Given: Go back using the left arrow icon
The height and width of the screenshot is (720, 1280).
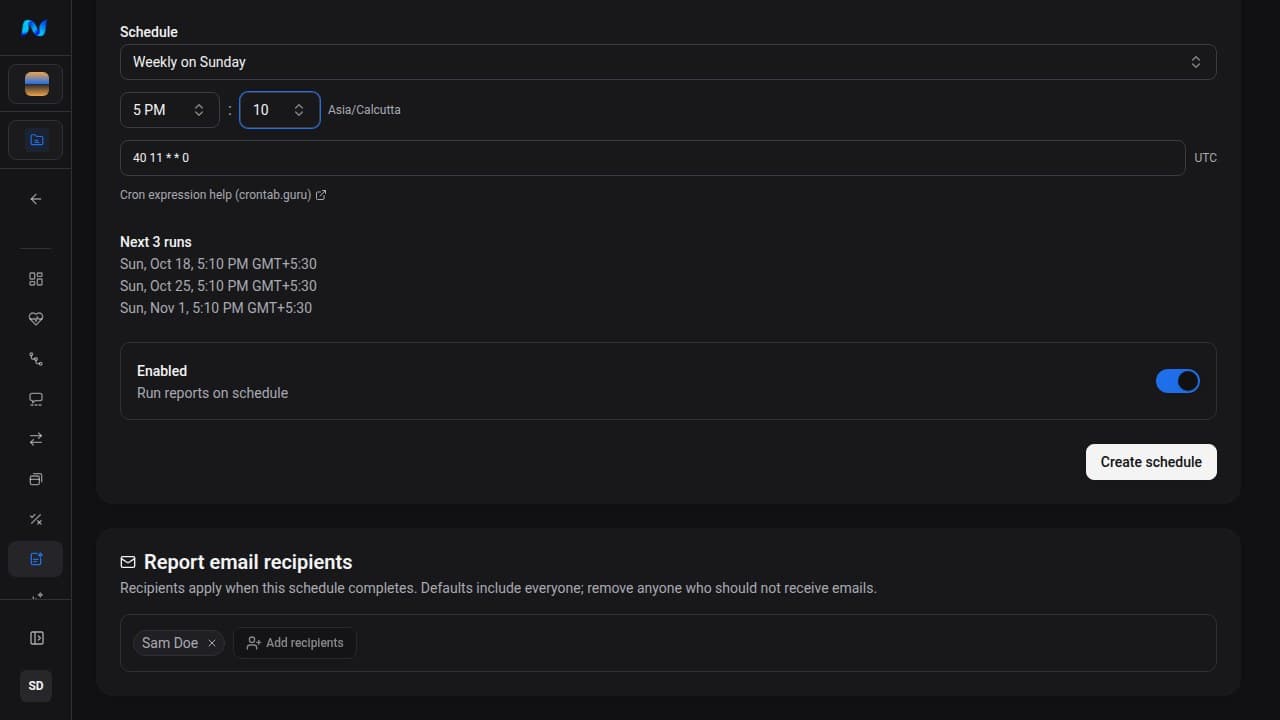Looking at the screenshot, I should [x=36, y=199].
